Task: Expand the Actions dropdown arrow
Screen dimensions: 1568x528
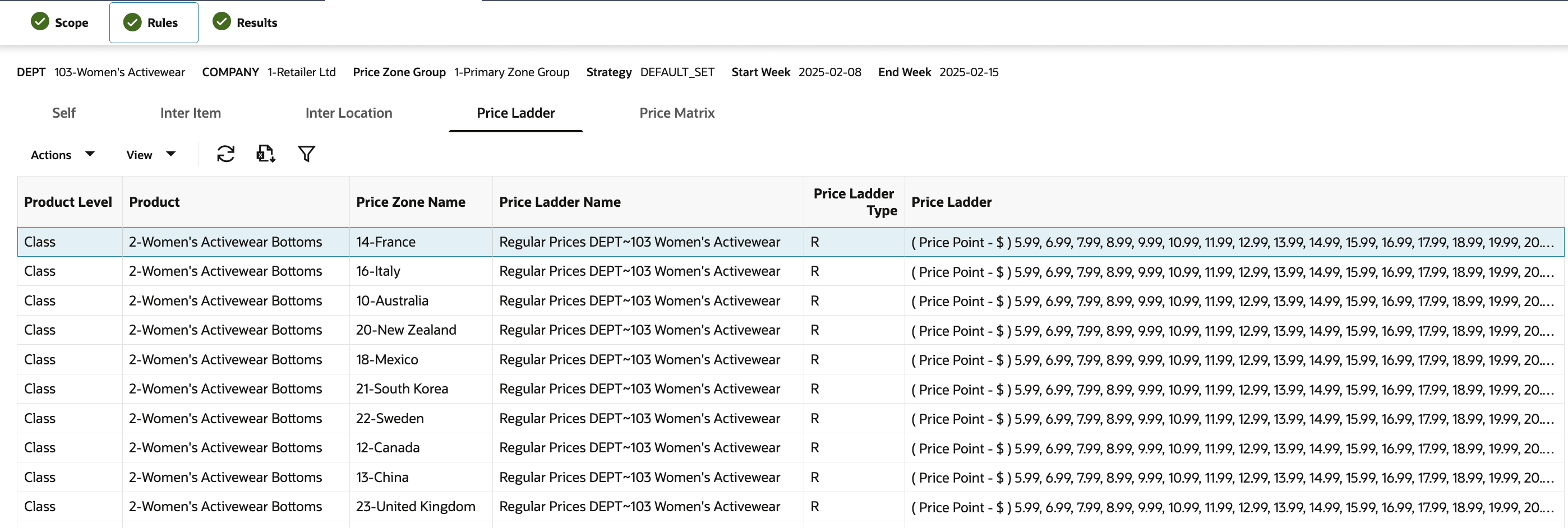Action: (90, 154)
